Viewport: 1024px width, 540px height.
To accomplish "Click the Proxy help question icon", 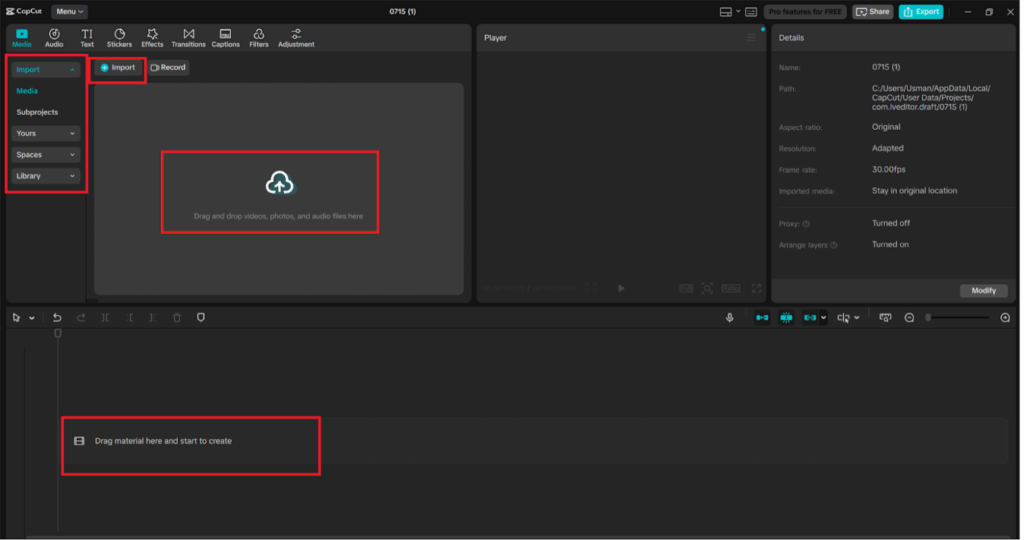I will click(x=806, y=224).
